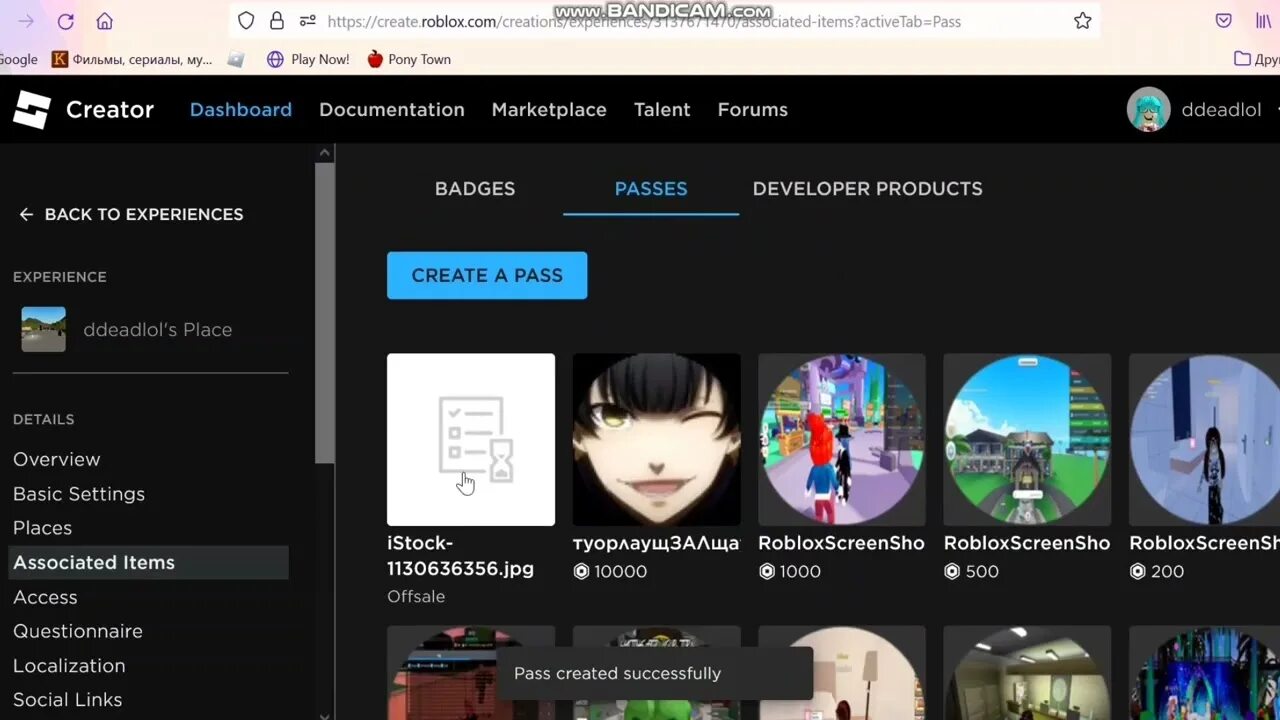This screenshot has width=1280, height=720.
Task: Click the padlock site security icon
Action: click(x=277, y=20)
